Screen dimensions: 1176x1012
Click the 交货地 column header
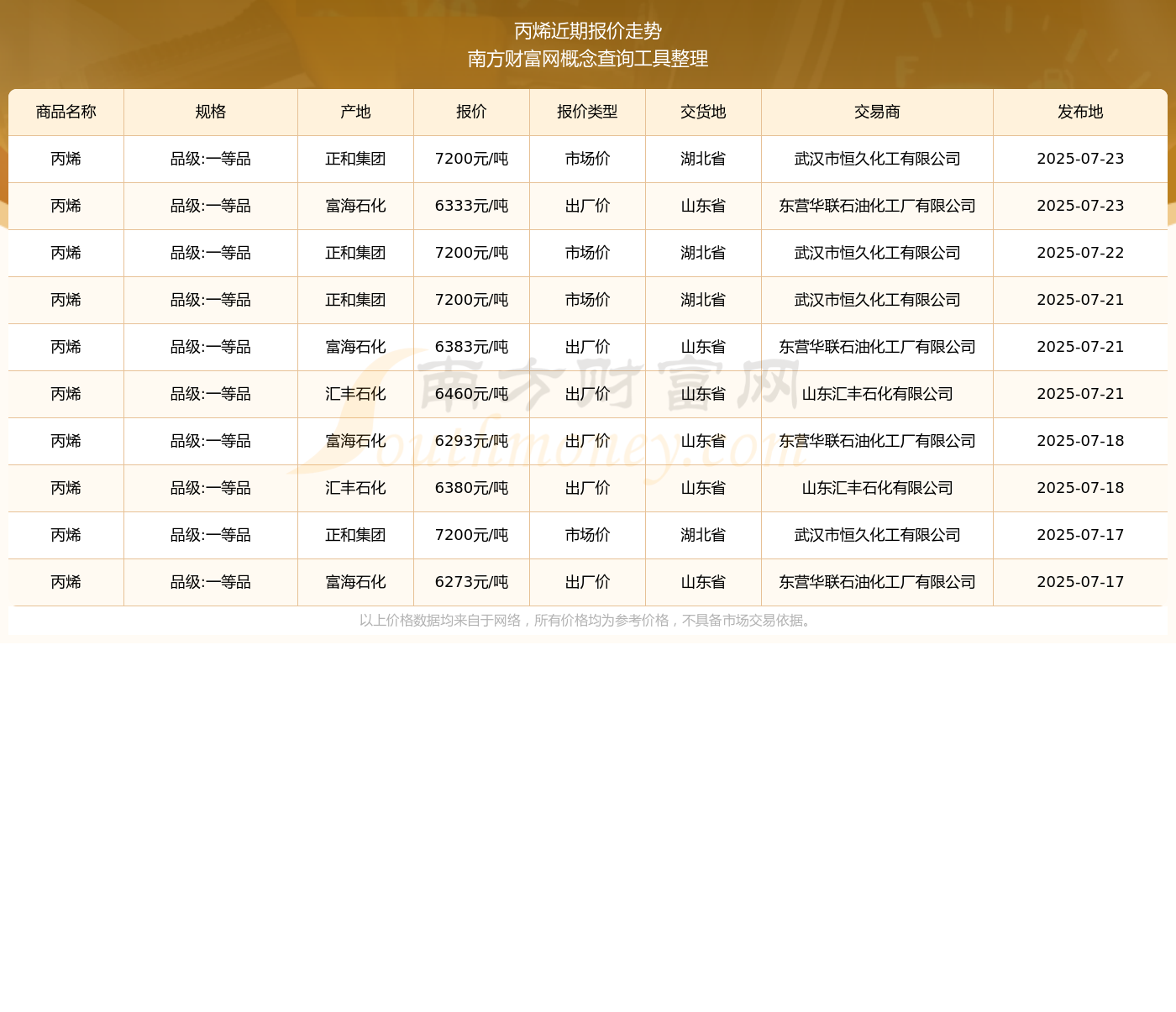tap(703, 112)
